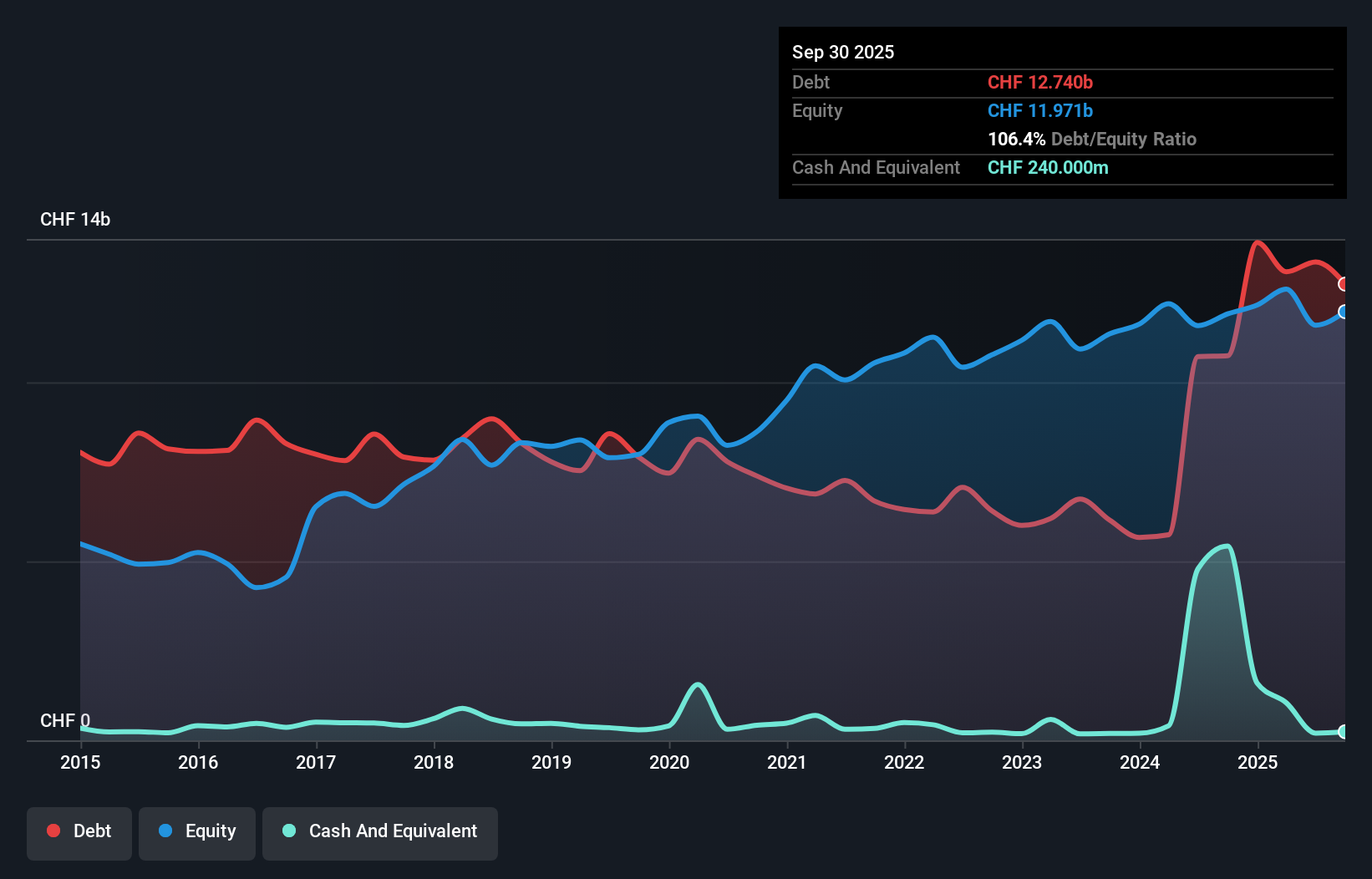Click the CHF 12.740b debt value
Viewport: 1372px width, 879px height.
point(1040,82)
